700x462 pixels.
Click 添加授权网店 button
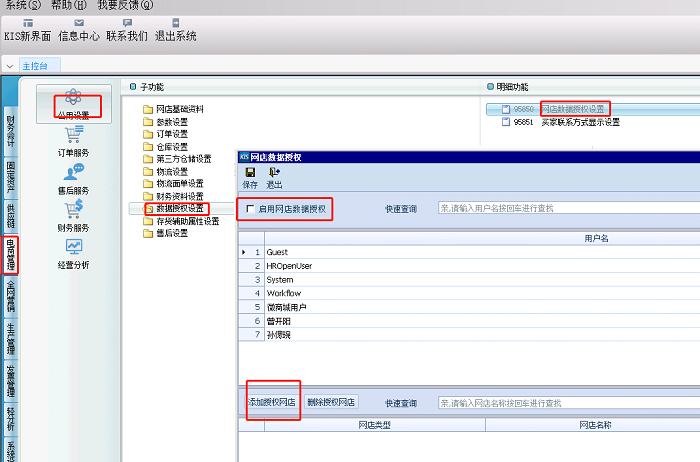[x=272, y=403]
